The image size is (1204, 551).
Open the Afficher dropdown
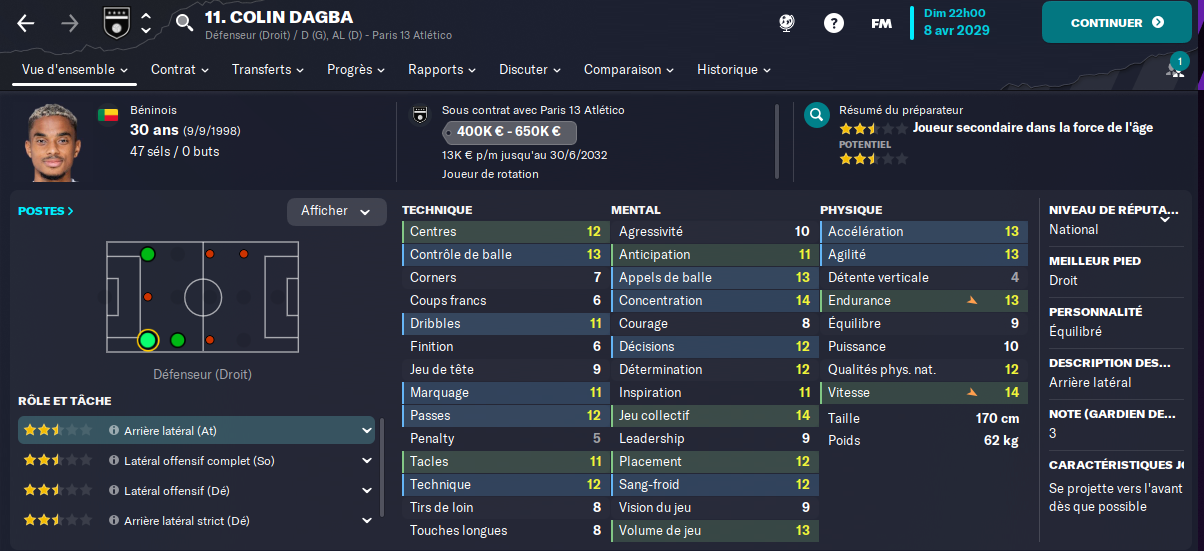pos(336,211)
